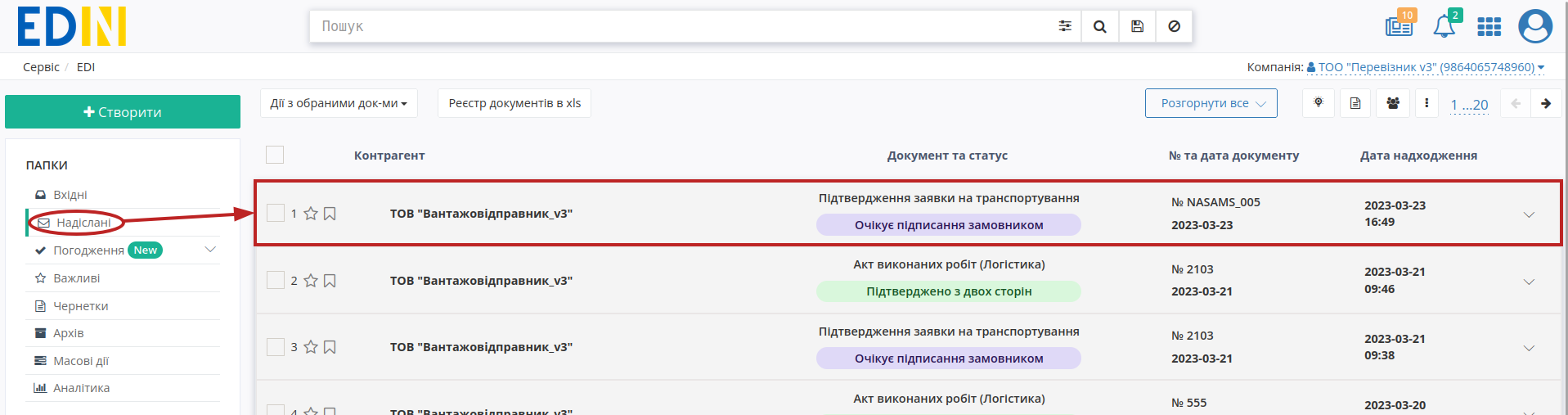The width and height of the screenshot is (1568, 415).
Task: Open page range selector 1 ...20
Action: pyautogui.click(x=1469, y=105)
